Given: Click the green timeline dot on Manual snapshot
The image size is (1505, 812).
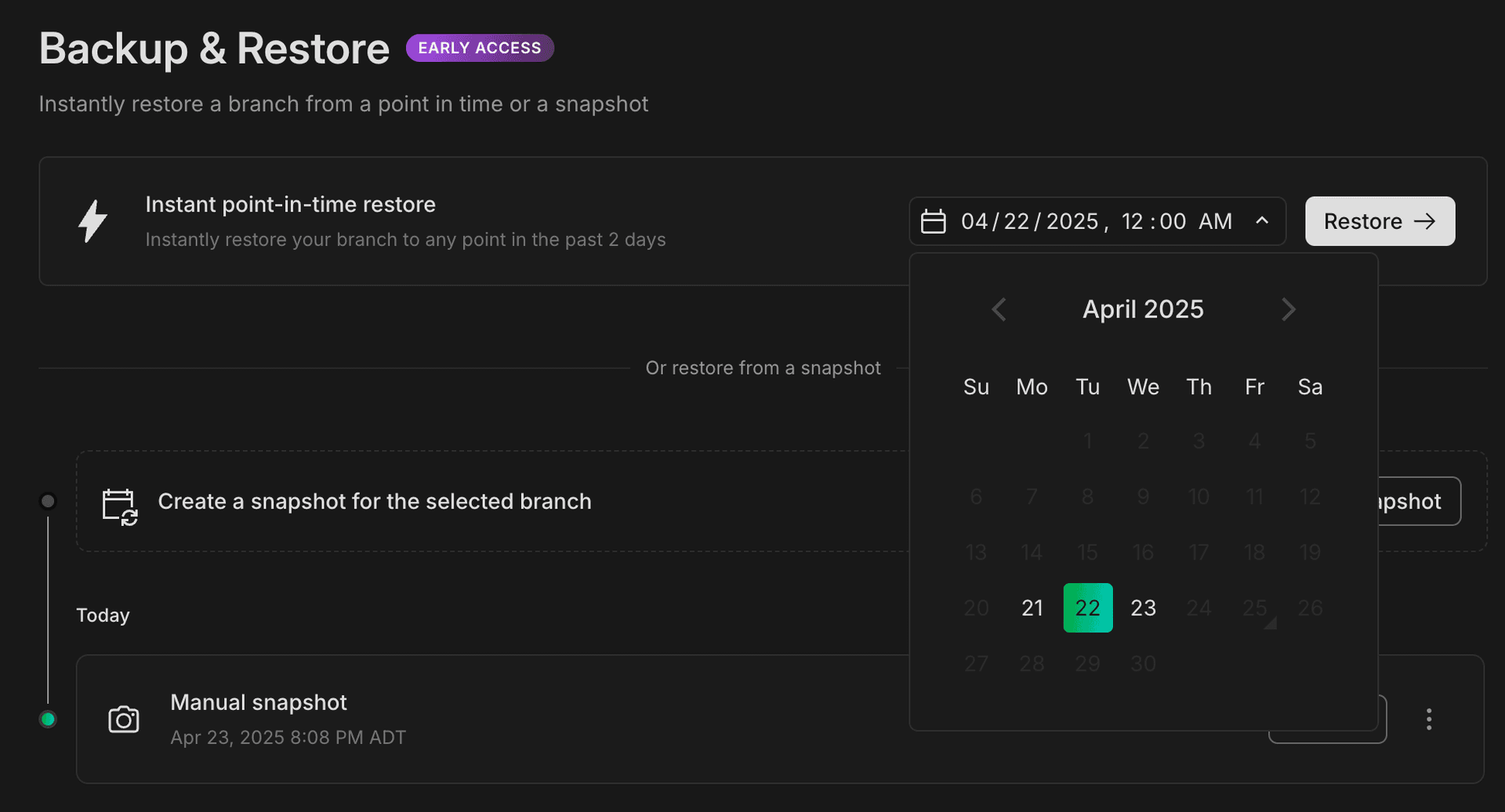Looking at the screenshot, I should (x=47, y=719).
